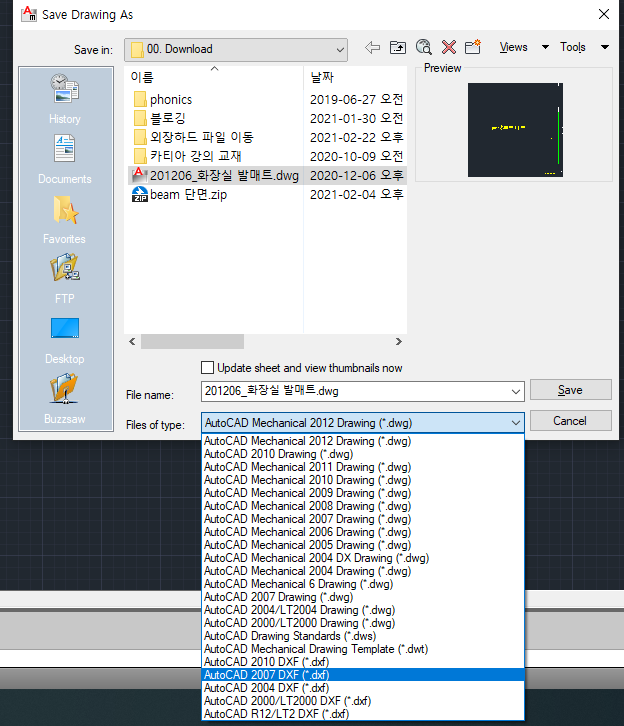Collapse the Files of type combo box
The image size is (624, 726).
[x=516, y=423]
